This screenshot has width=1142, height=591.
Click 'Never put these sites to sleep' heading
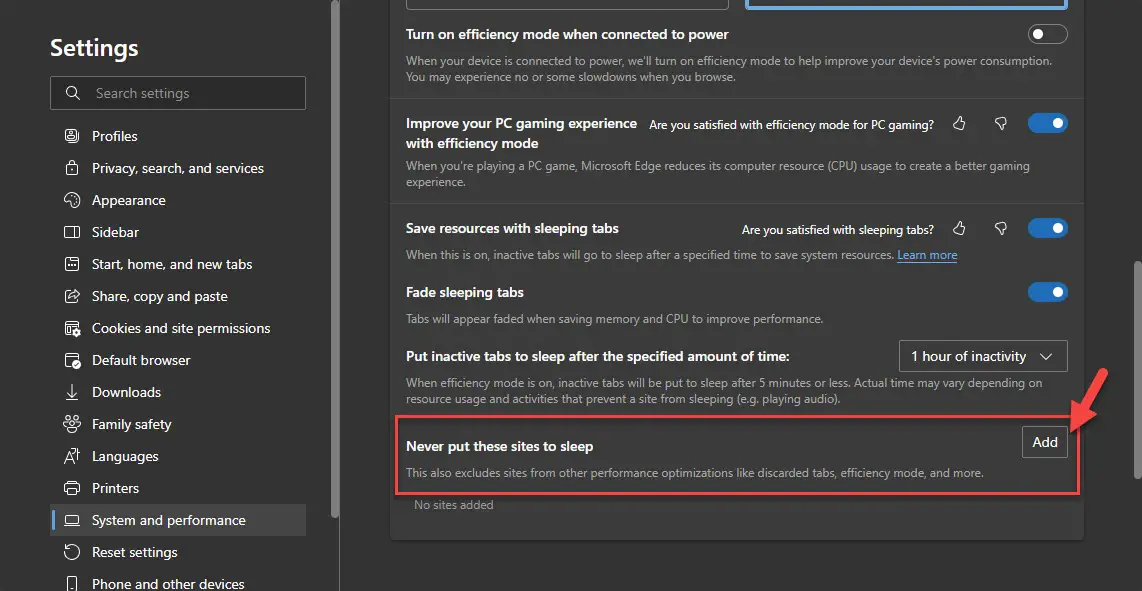500,446
